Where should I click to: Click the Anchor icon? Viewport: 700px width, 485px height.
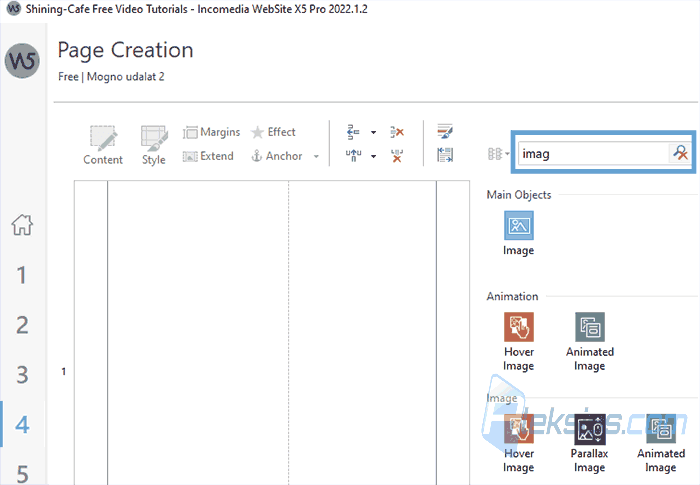[256, 156]
